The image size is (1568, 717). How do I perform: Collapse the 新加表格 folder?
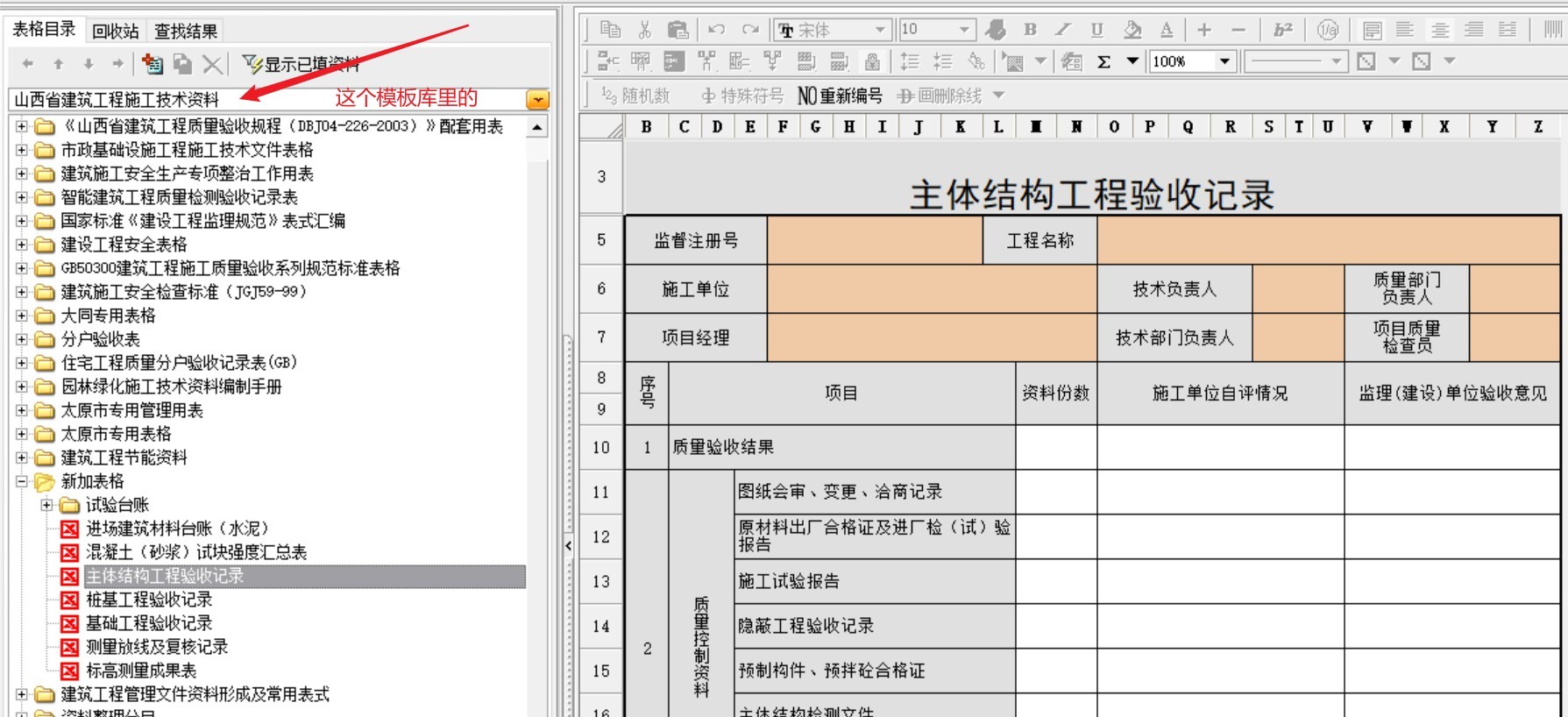point(21,482)
